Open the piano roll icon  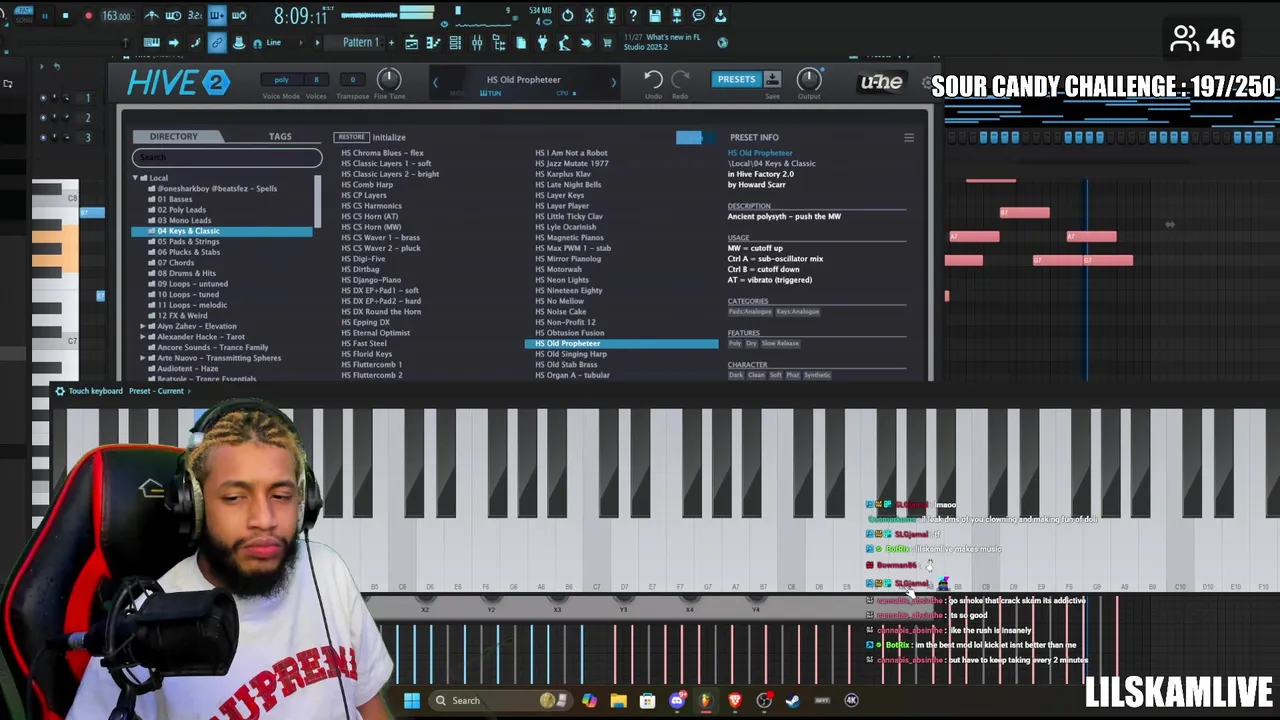point(433,43)
